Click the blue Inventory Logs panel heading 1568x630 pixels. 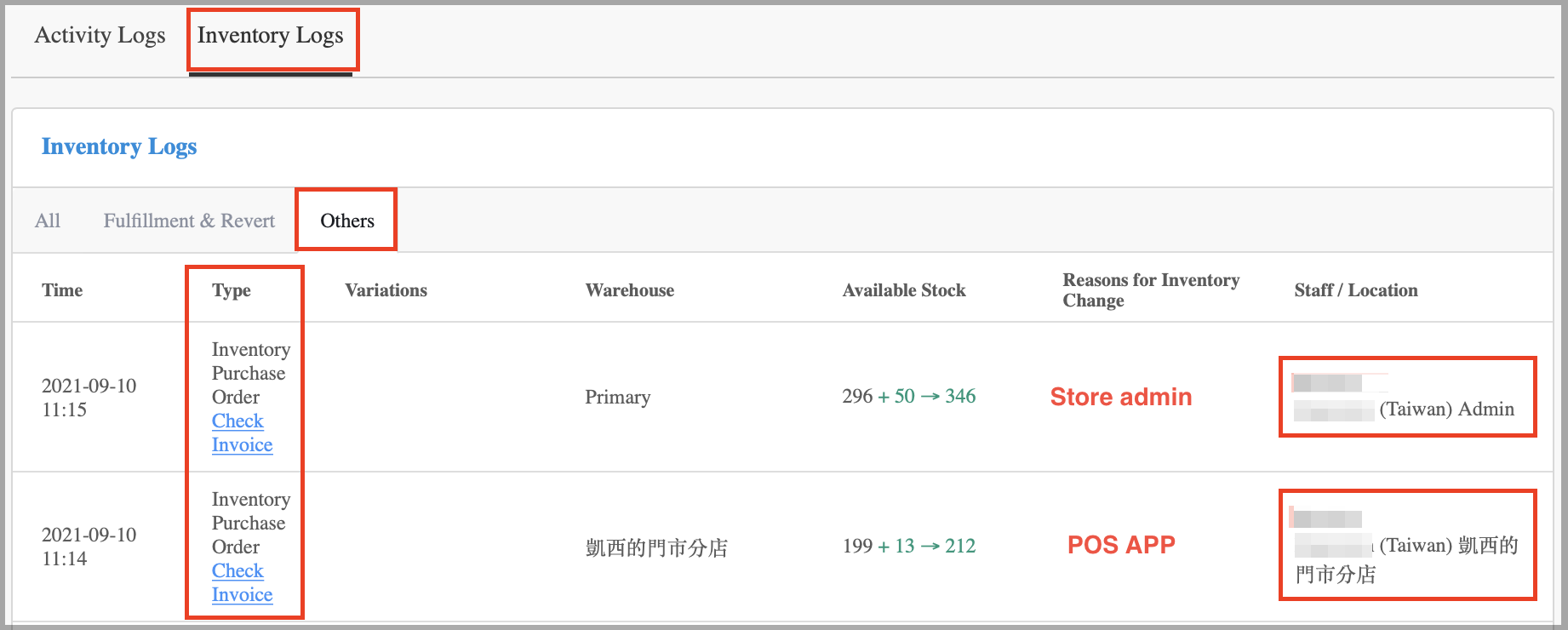point(119,147)
